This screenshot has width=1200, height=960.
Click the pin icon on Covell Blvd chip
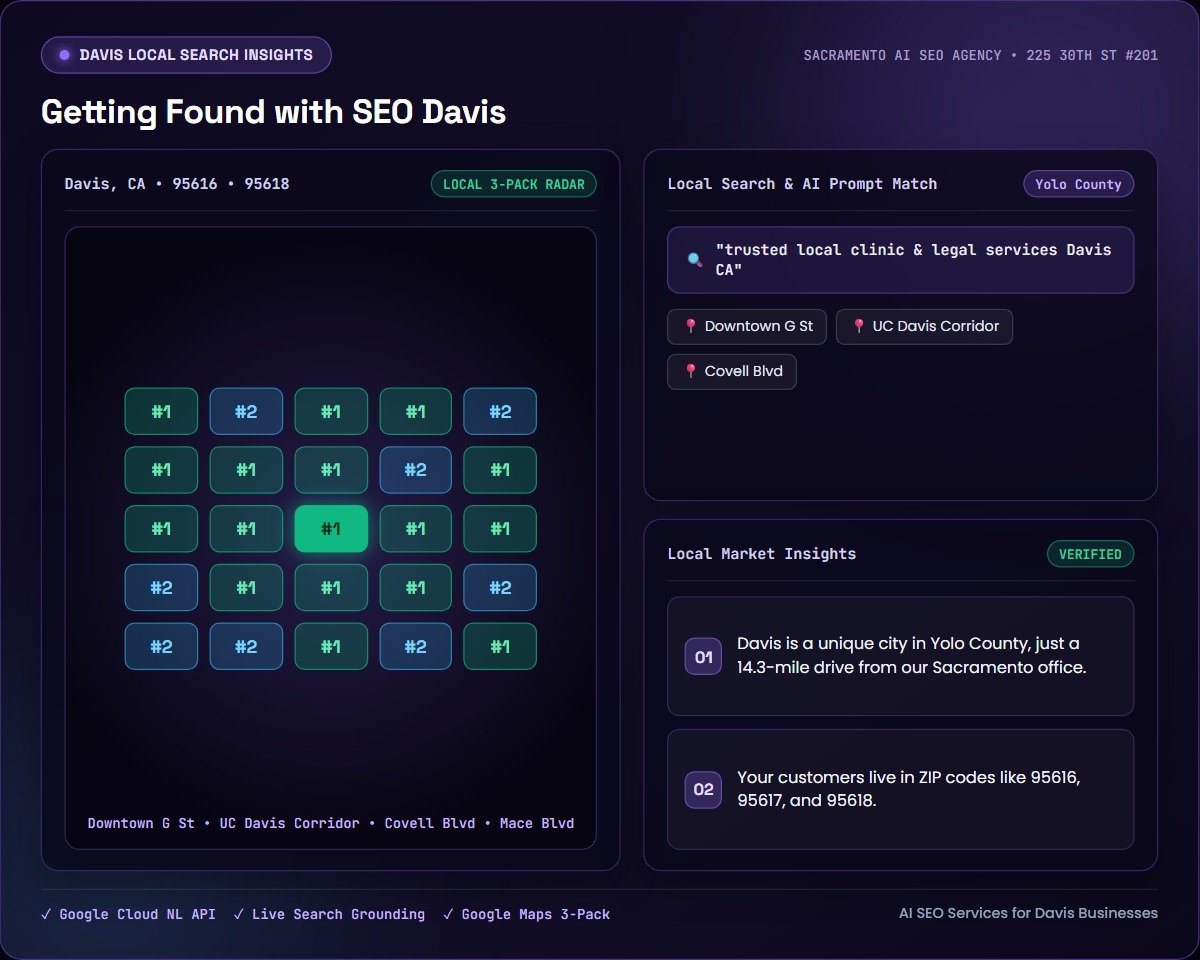click(x=690, y=372)
